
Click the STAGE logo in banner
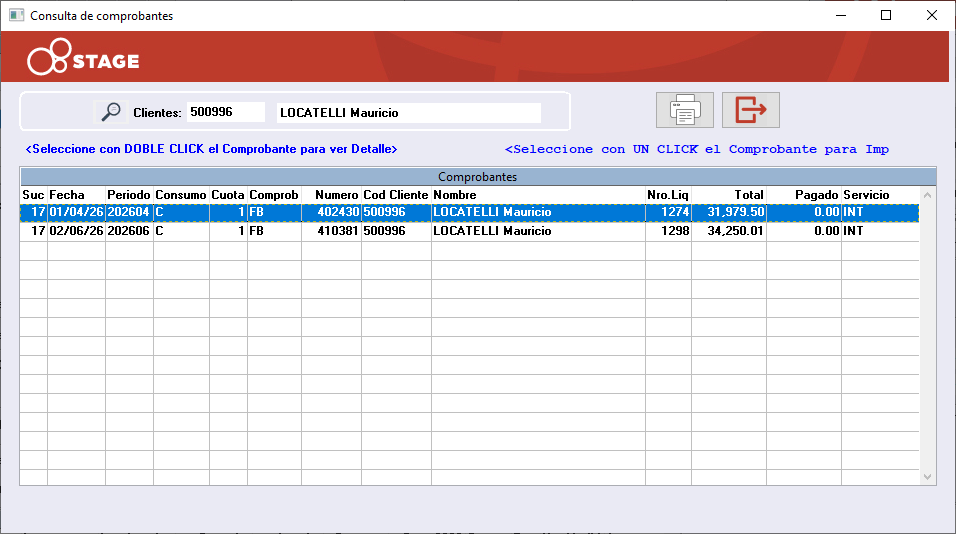(84, 57)
